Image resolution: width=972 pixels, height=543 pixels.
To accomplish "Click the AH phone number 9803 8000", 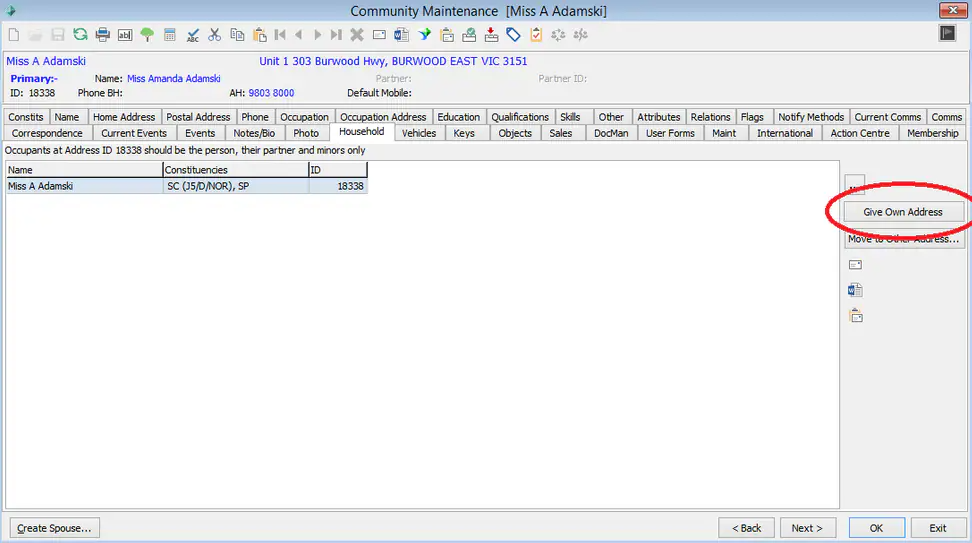I will click(x=272, y=93).
